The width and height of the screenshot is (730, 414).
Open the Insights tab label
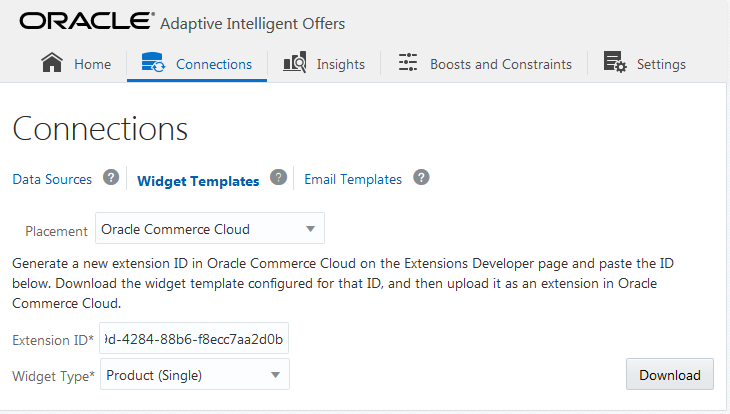tap(341, 64)
